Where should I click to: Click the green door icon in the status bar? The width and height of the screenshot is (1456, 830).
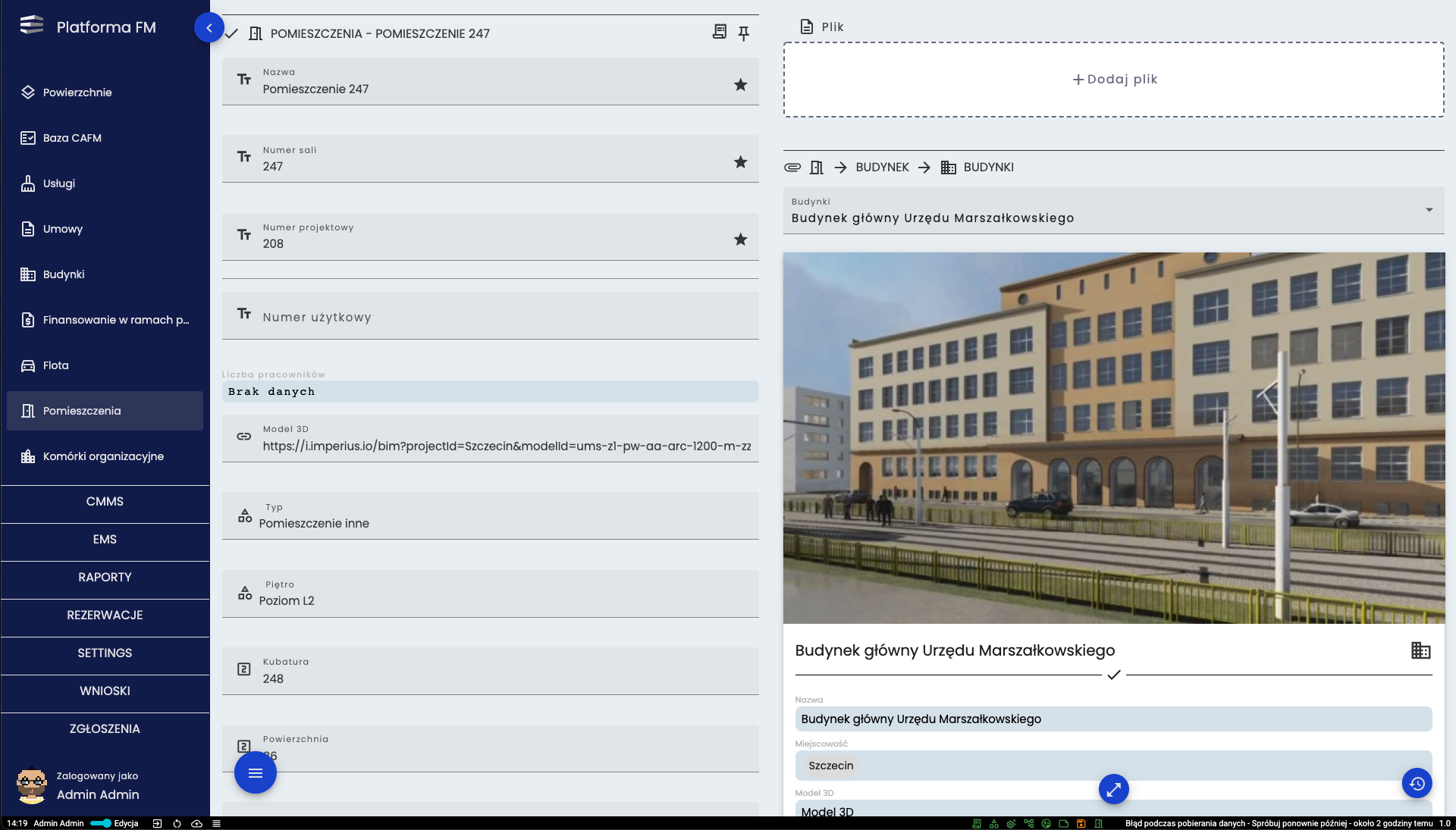pyautogui.click(x=1099, y=823)
